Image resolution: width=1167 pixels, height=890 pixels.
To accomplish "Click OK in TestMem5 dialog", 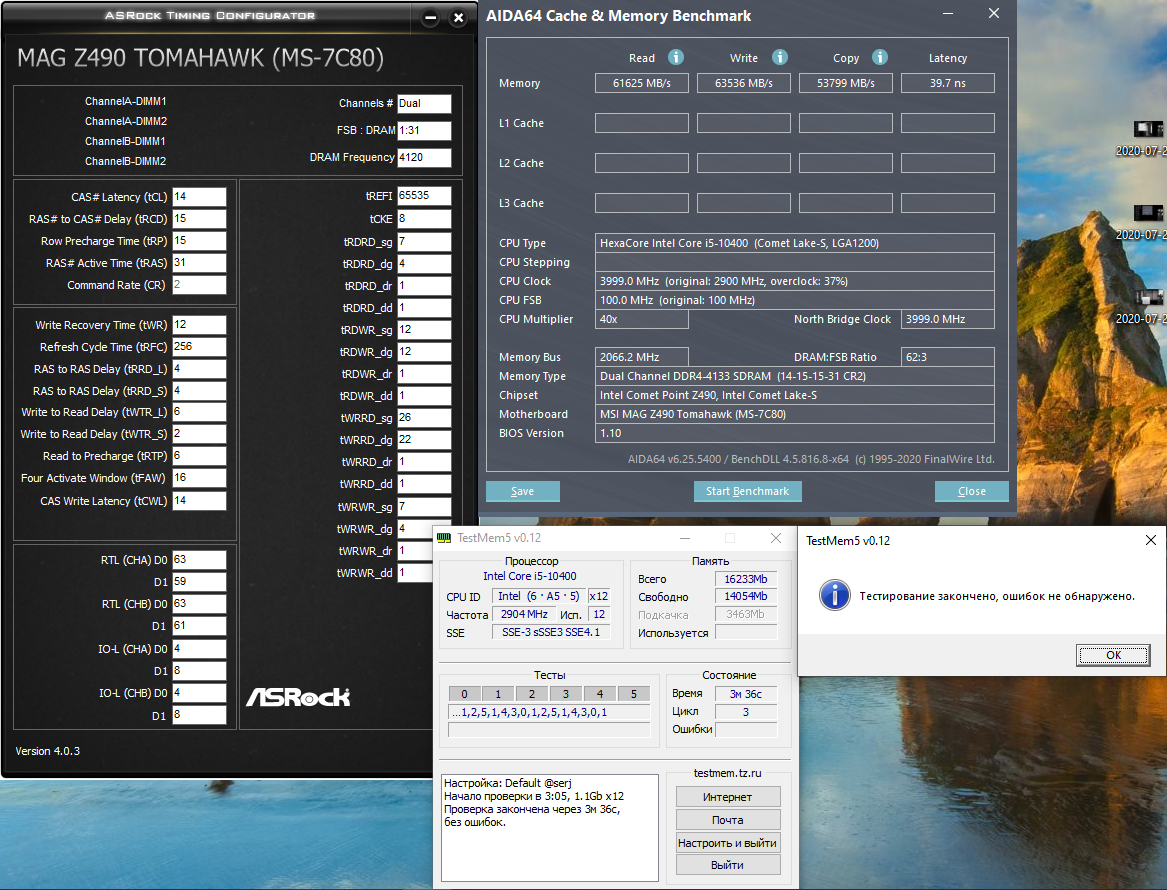I will [1113, 655].
